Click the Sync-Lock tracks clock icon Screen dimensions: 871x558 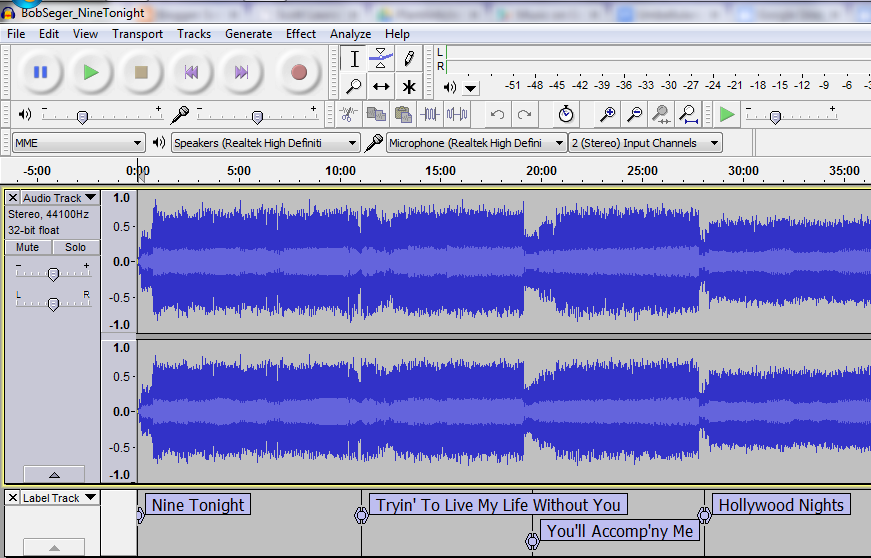click(x=565, y=114)
